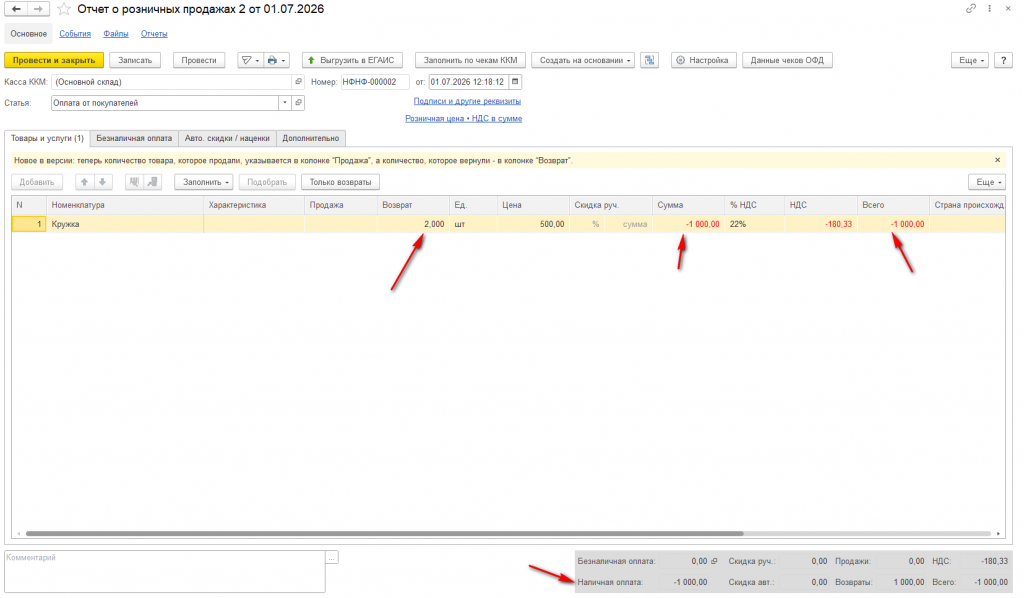The height and width of the screenshot is (598, 1024).
Task: Click the Записать button
Action: click(x=135, y=60)
